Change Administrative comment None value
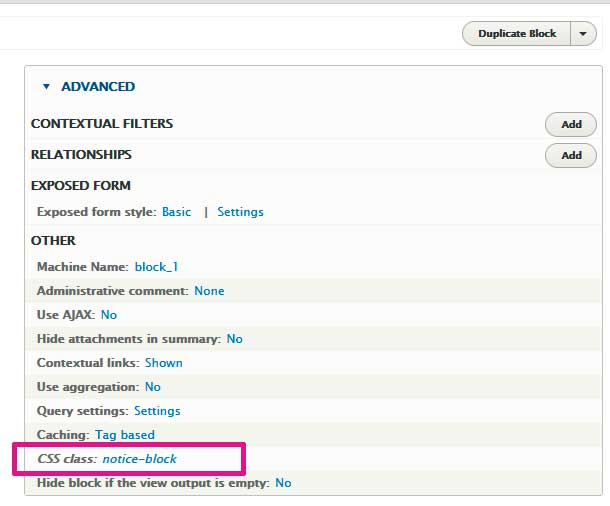This screenshot has width=610, height=506. tap(209, 291)
